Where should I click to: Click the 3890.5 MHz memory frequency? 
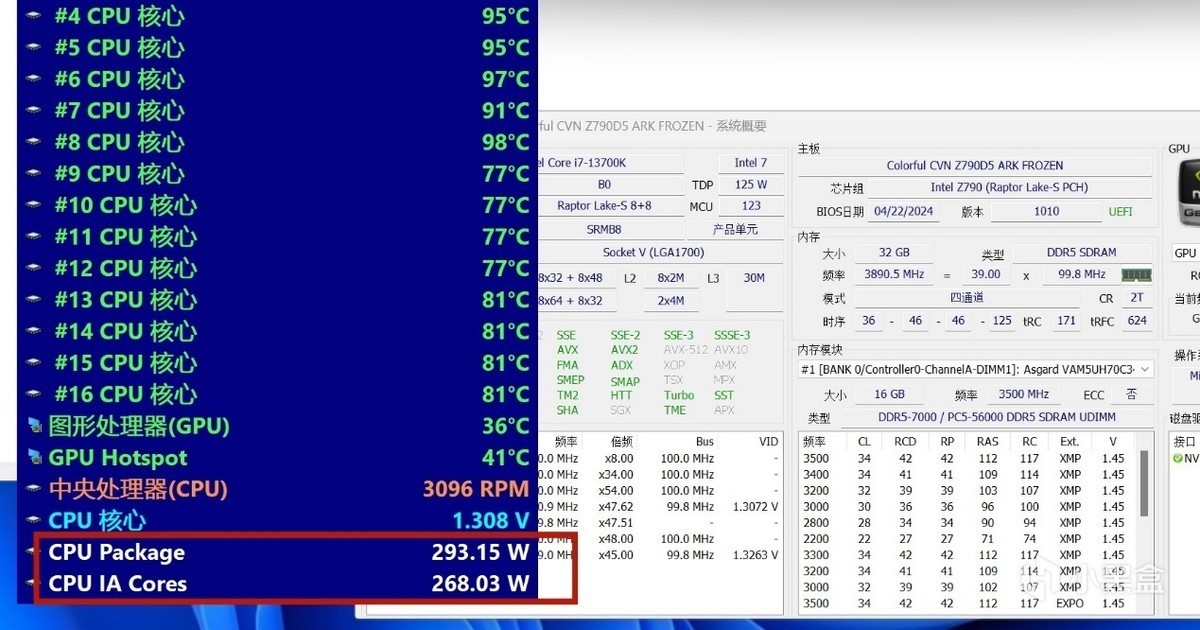pyautogui.click(x=894, y=274)
